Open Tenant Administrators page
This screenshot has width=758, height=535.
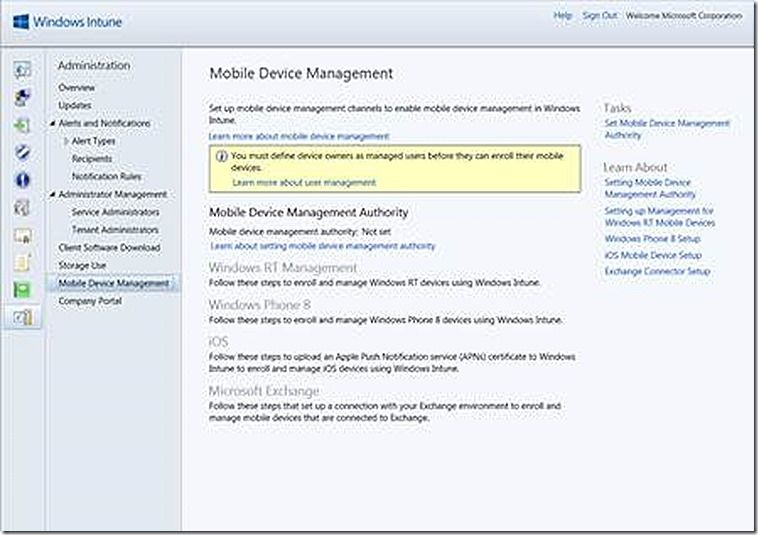pyautogui.click(x=115, y=230)
